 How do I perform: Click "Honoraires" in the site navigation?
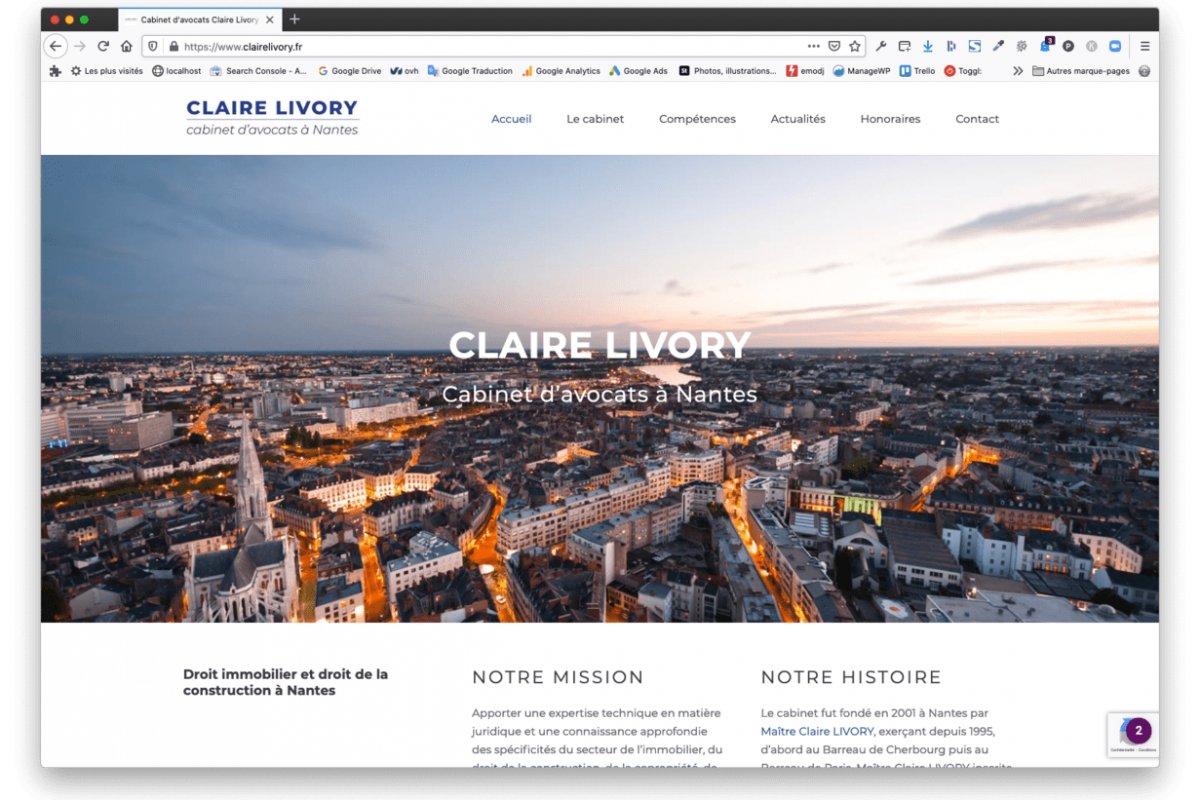tap(890, 118)
